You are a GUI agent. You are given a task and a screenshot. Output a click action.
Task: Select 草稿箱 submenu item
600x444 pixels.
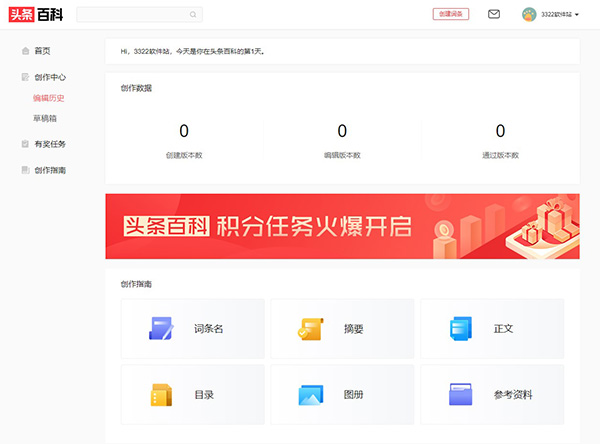(45, 118)
